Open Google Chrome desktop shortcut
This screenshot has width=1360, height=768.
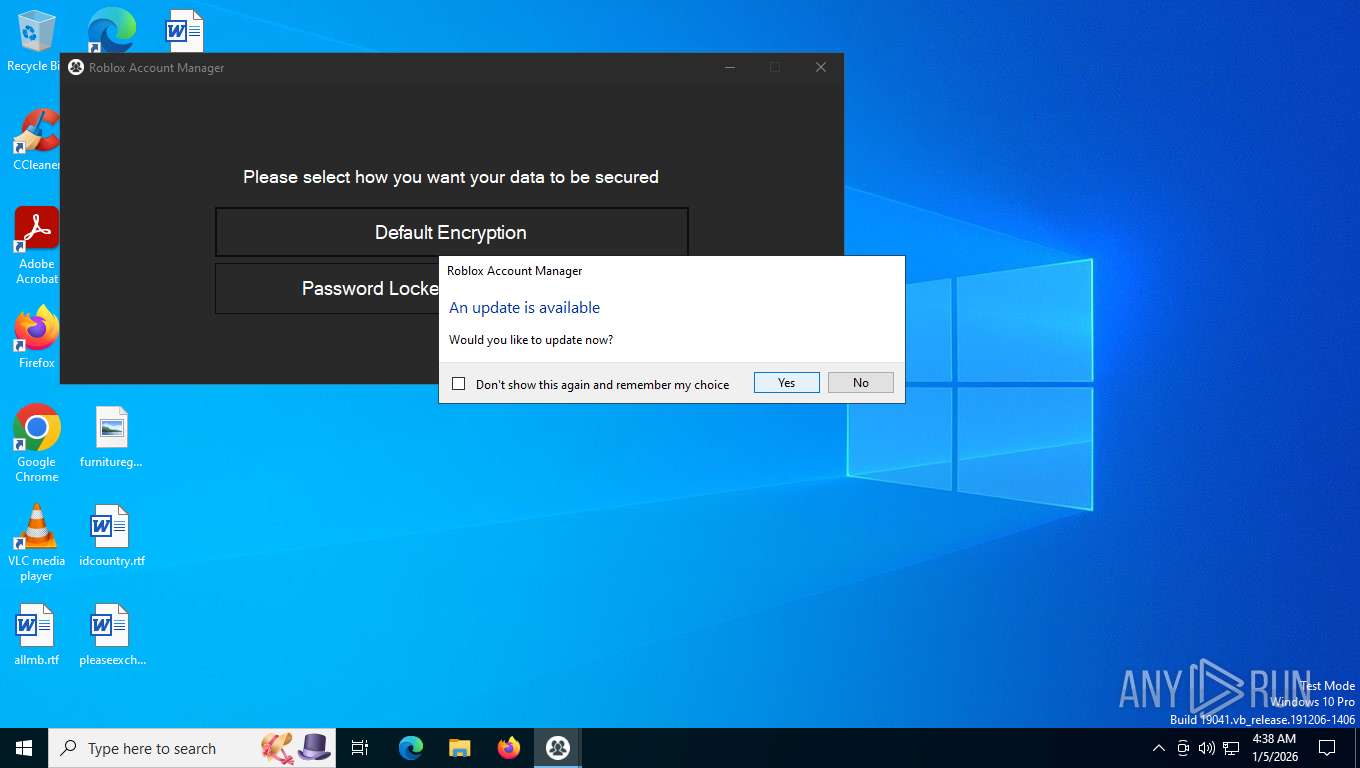click(37, 443)
